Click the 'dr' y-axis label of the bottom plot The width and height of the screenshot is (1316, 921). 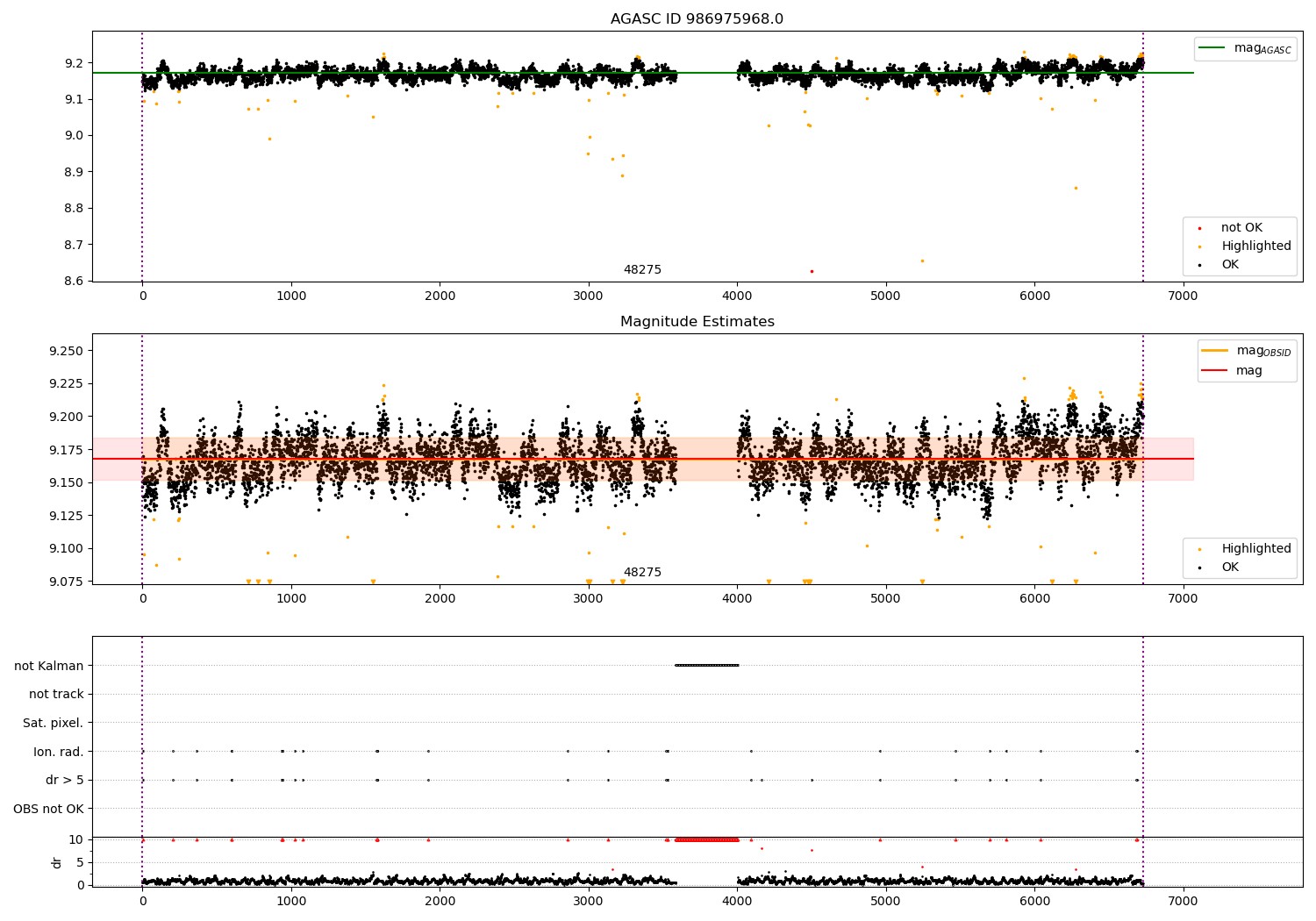point(57,862)
